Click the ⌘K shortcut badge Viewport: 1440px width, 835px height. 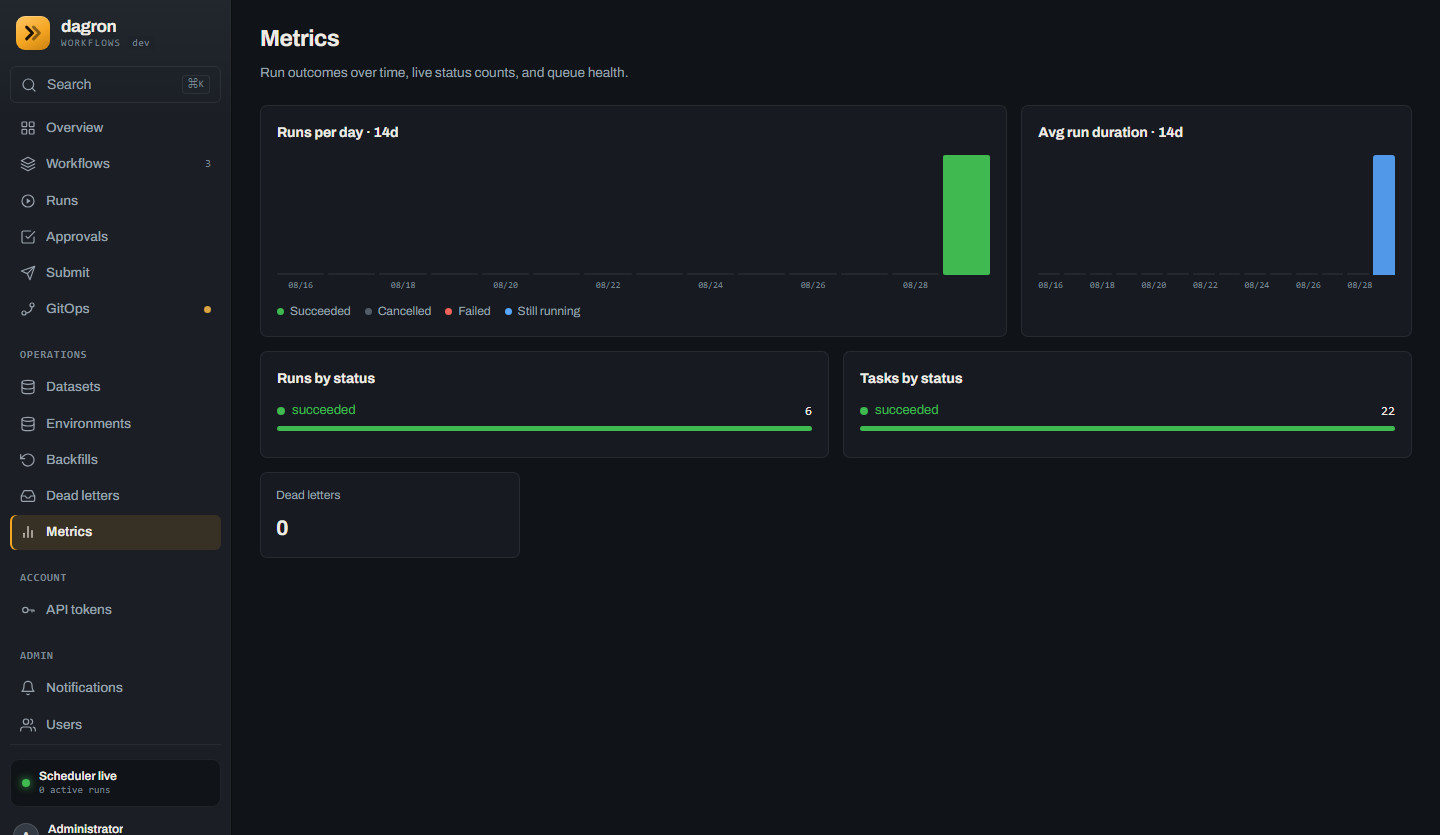pyautogui.click(x=196, y=85)
